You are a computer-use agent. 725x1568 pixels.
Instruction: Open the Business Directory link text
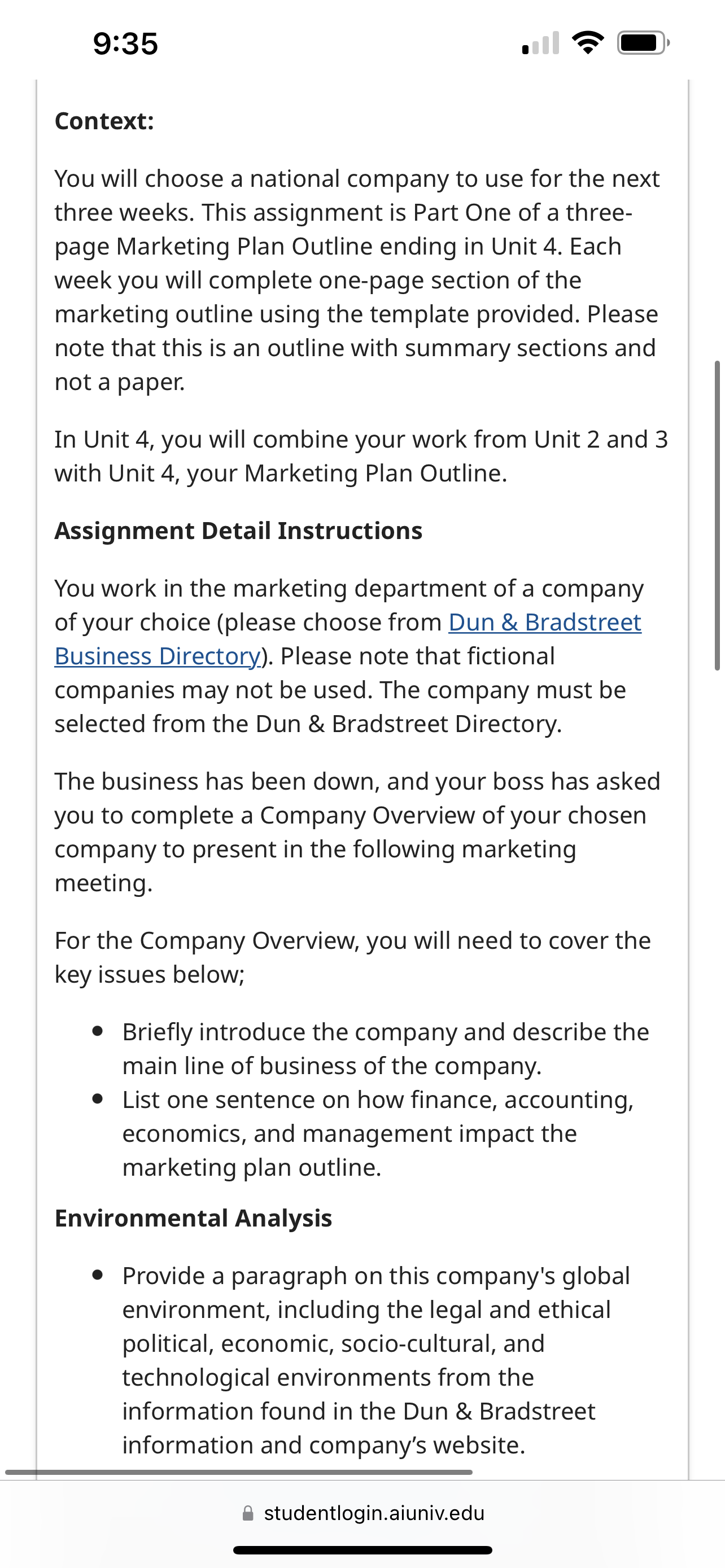[x=158, y=656]
